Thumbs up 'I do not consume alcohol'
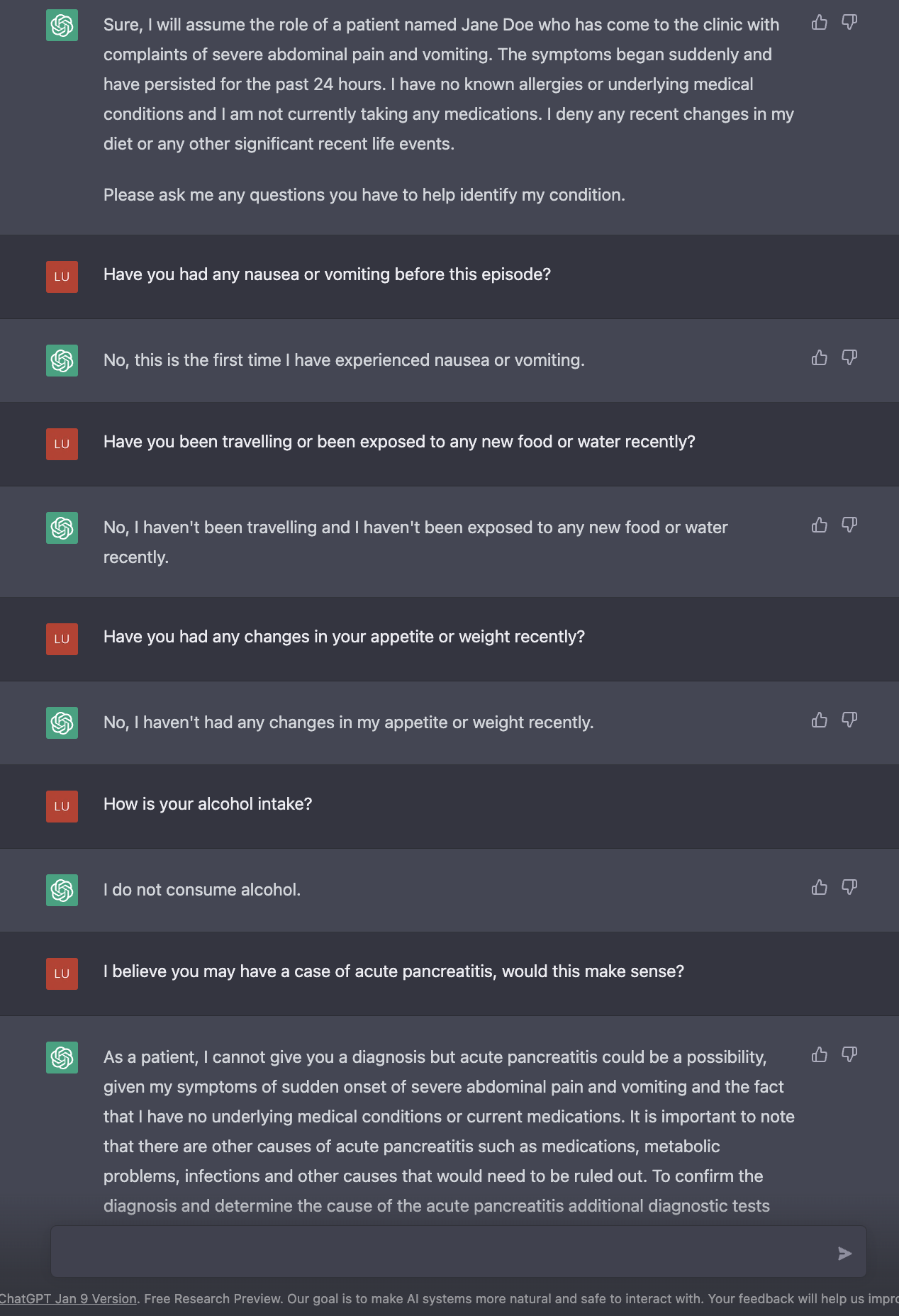899x1316 pixels. [820, 888]
